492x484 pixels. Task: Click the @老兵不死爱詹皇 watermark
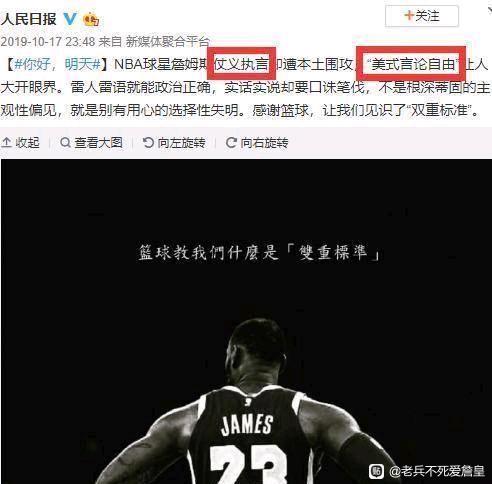tap(437, 471)
